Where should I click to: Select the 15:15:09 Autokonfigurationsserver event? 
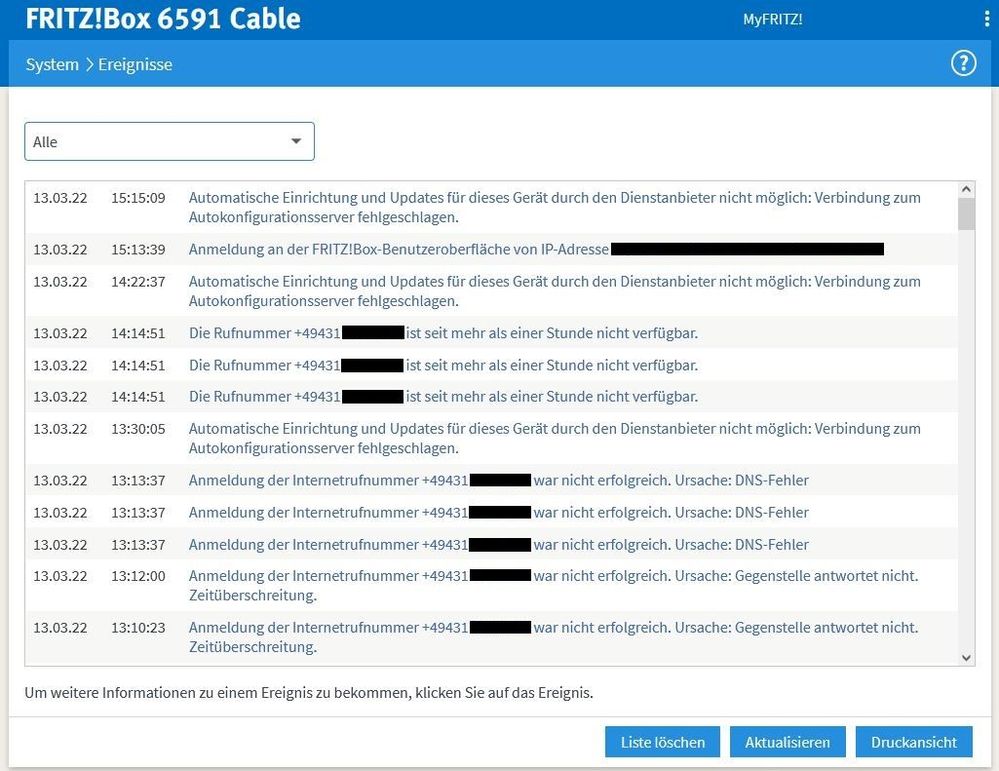point(491,207)
